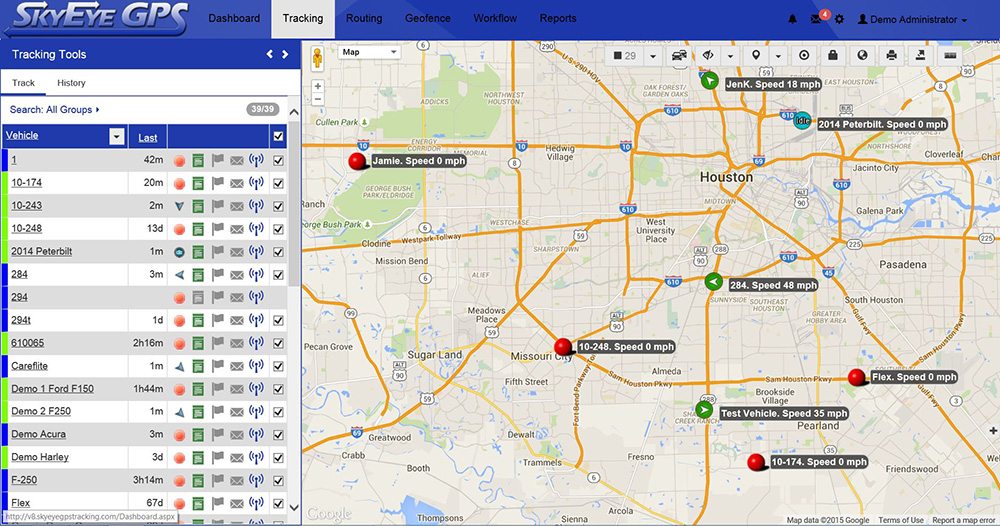Screen dimensions: 1000x526
Task: Click the ruler measure icon in map toolbar
Action: click(x=950, y=56)
